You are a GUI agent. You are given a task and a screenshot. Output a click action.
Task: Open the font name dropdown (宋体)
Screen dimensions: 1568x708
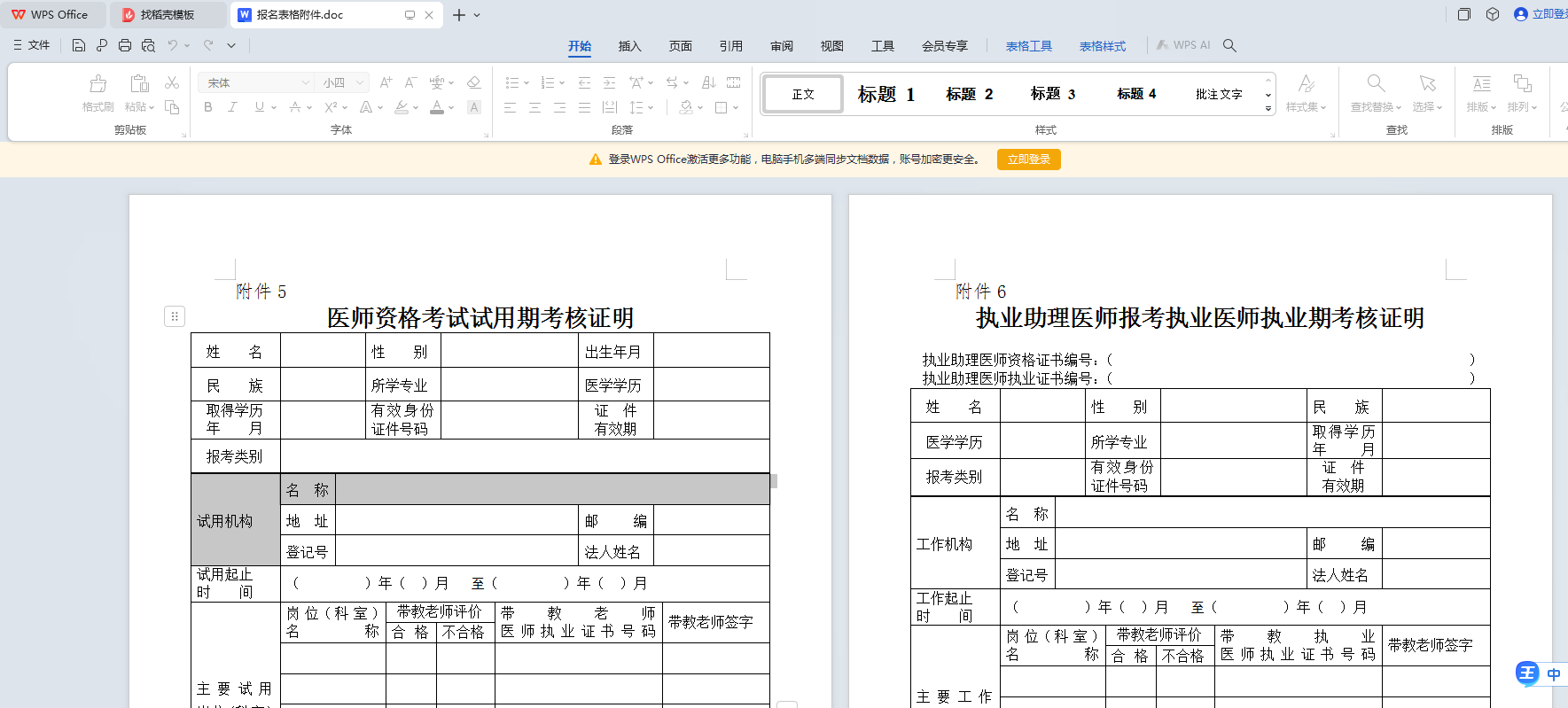tap(306, 82)
